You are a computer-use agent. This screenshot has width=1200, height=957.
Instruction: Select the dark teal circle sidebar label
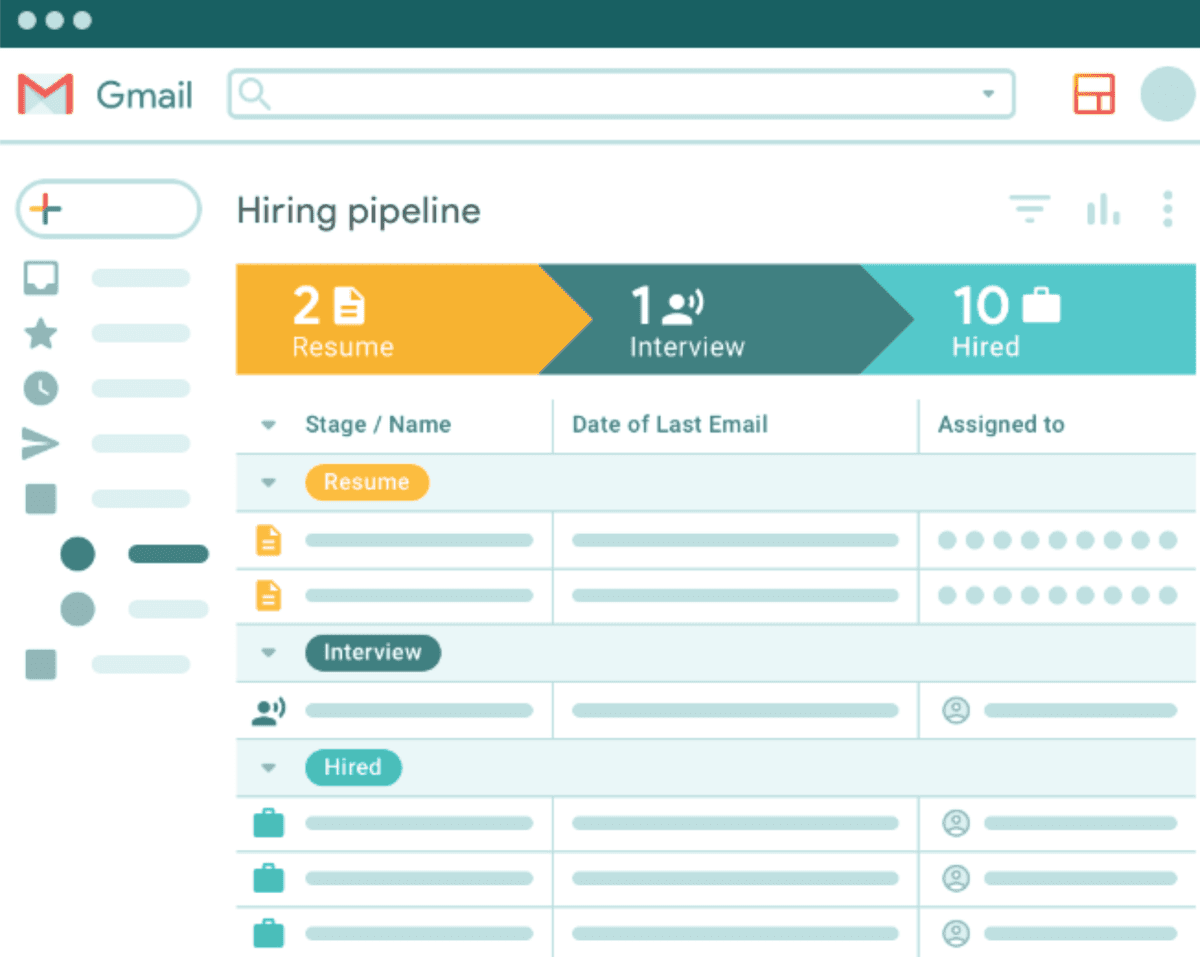78,554
